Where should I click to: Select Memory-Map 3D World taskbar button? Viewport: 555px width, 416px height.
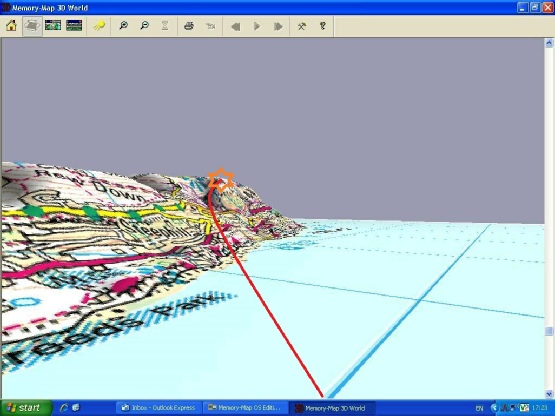(x=332, y=408)
